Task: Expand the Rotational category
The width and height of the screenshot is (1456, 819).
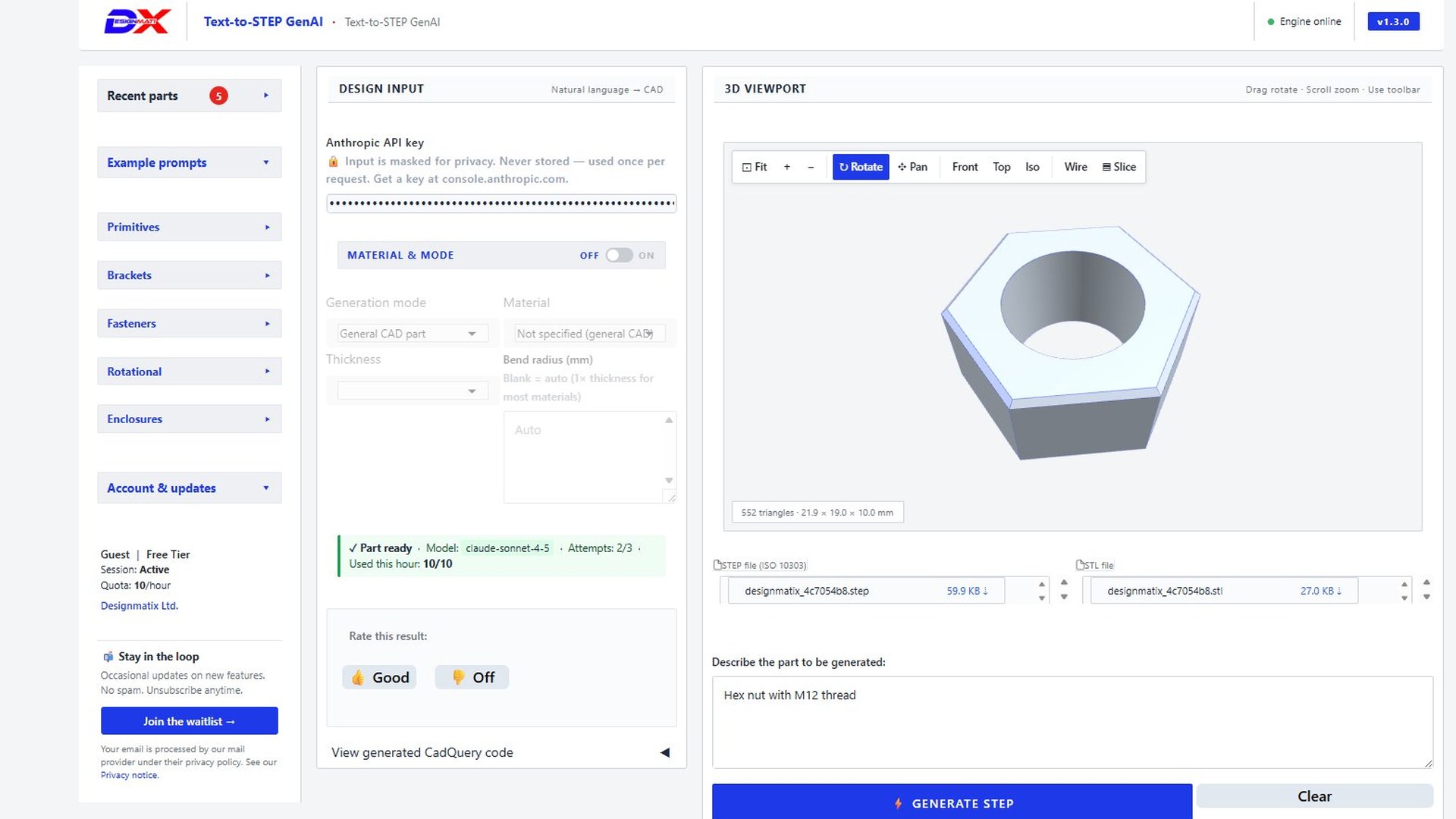Action: [190, 372]
